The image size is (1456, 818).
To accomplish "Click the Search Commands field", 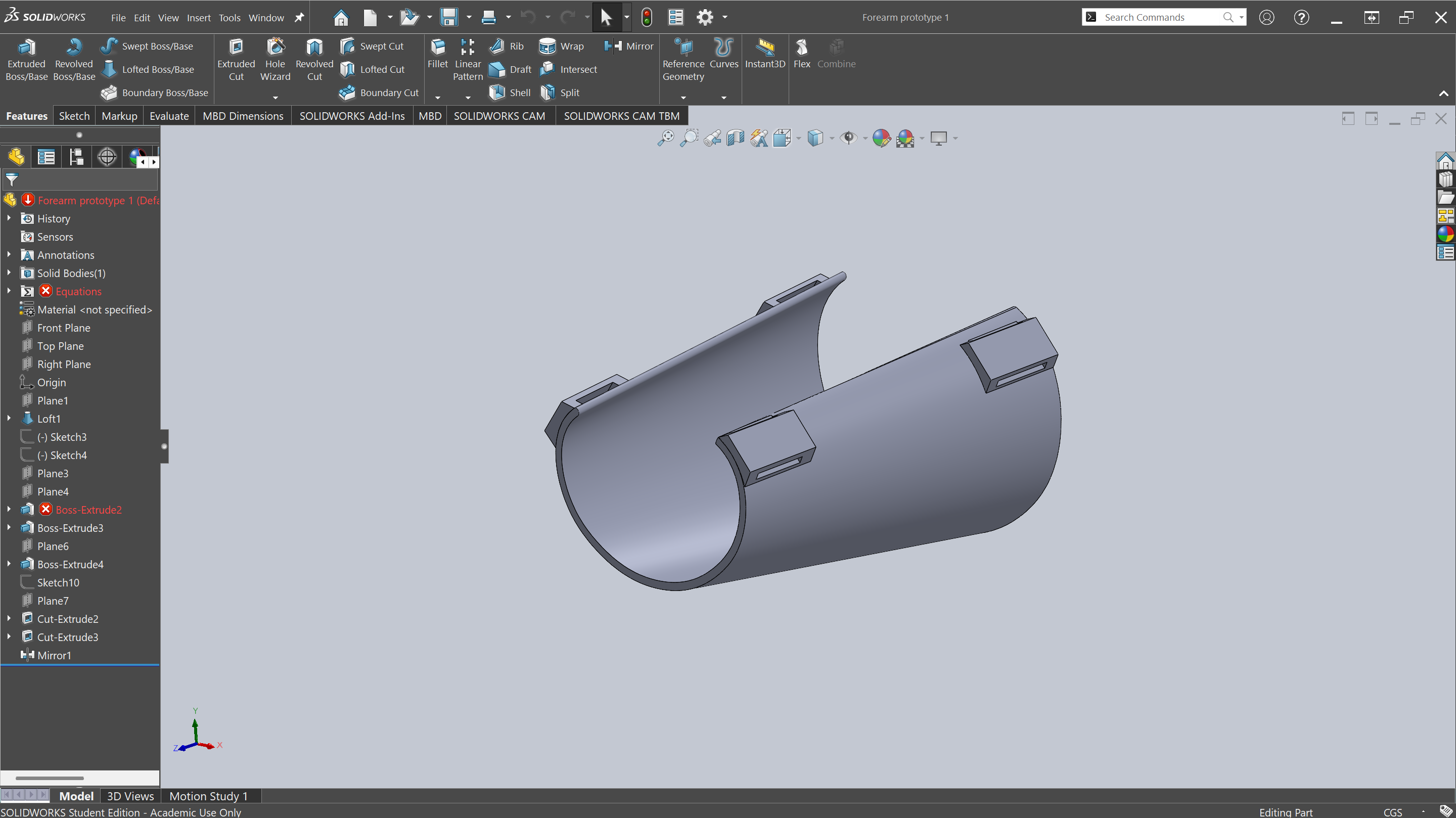I will pos(1163,17).
